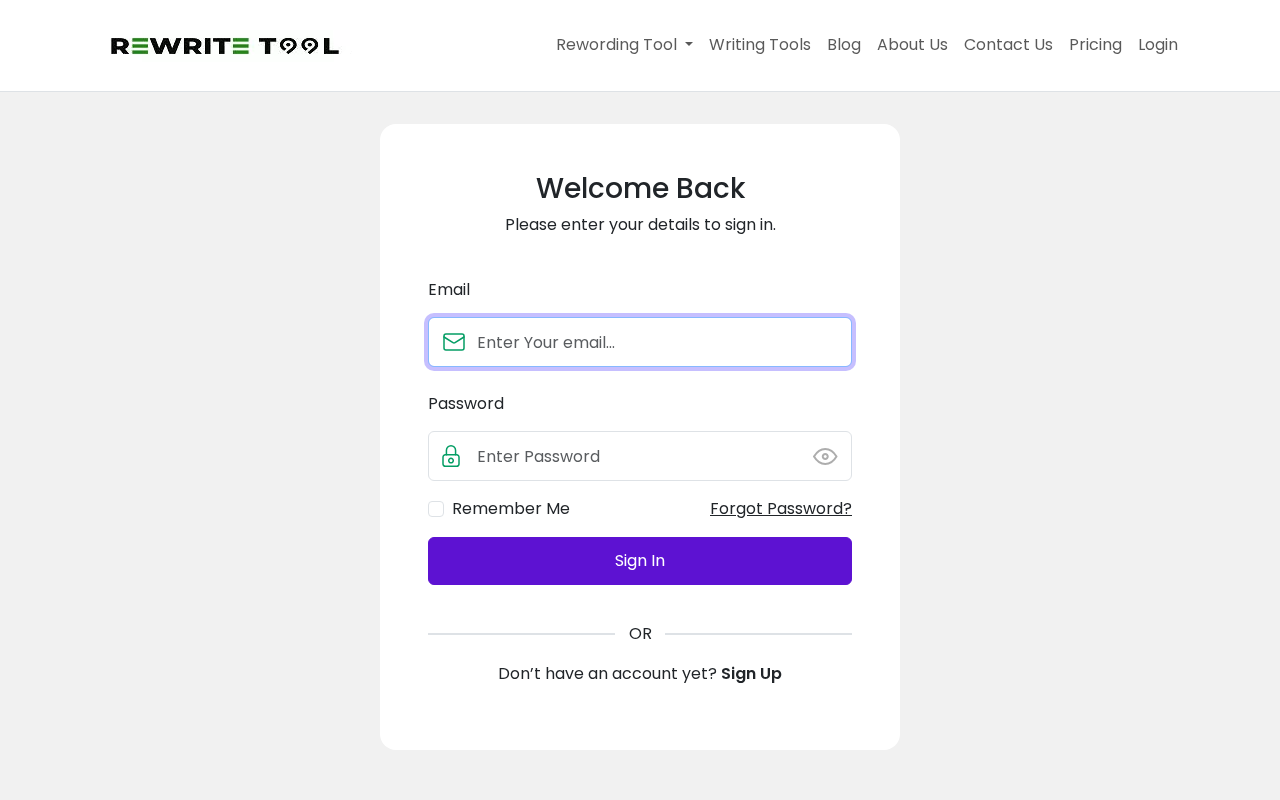
Task: Click the envelope icon in email field
Action: point(454,342)
